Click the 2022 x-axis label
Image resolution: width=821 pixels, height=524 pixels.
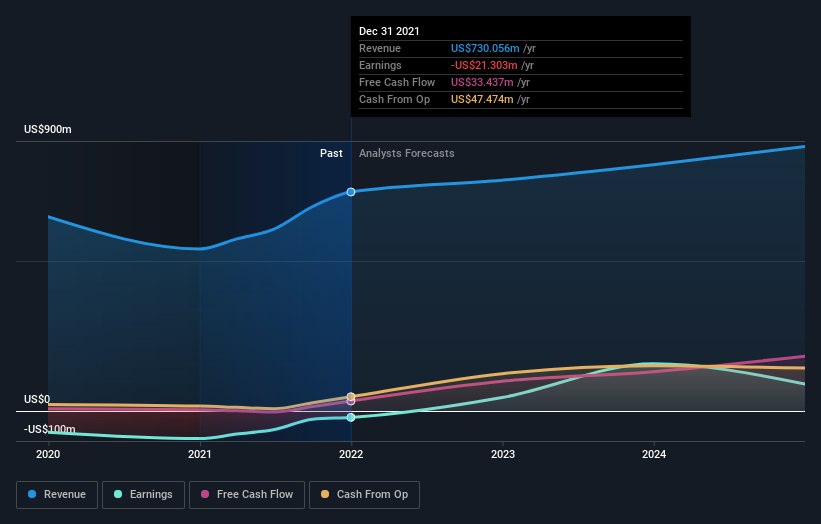point(351,454)
